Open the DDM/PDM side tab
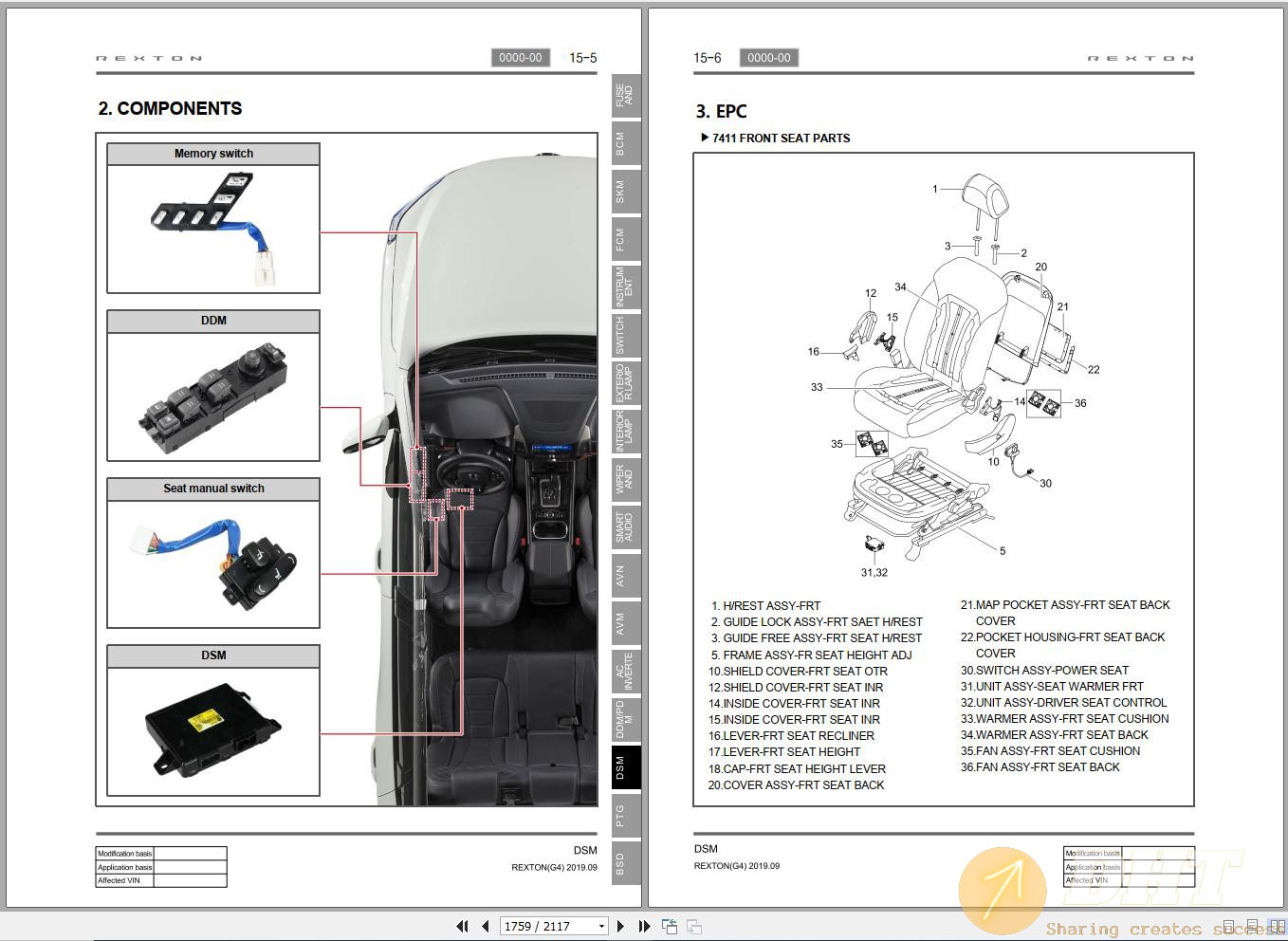 (625, 720)
